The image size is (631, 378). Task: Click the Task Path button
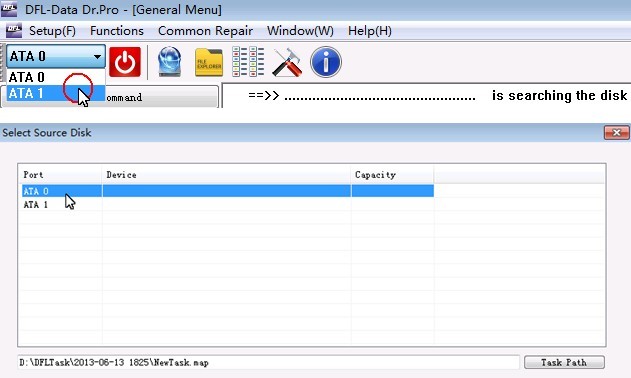point(564,362)
